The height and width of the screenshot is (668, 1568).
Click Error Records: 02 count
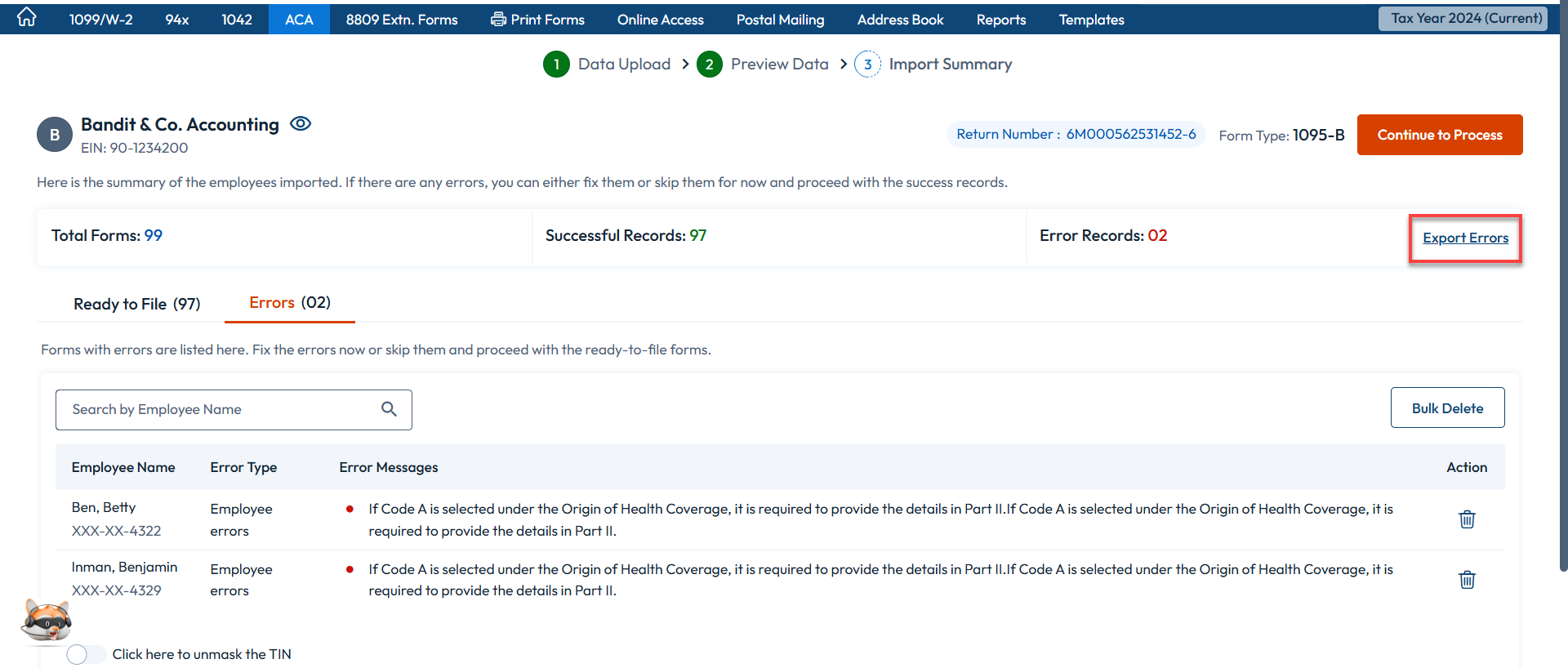(x=1103, y=235)
